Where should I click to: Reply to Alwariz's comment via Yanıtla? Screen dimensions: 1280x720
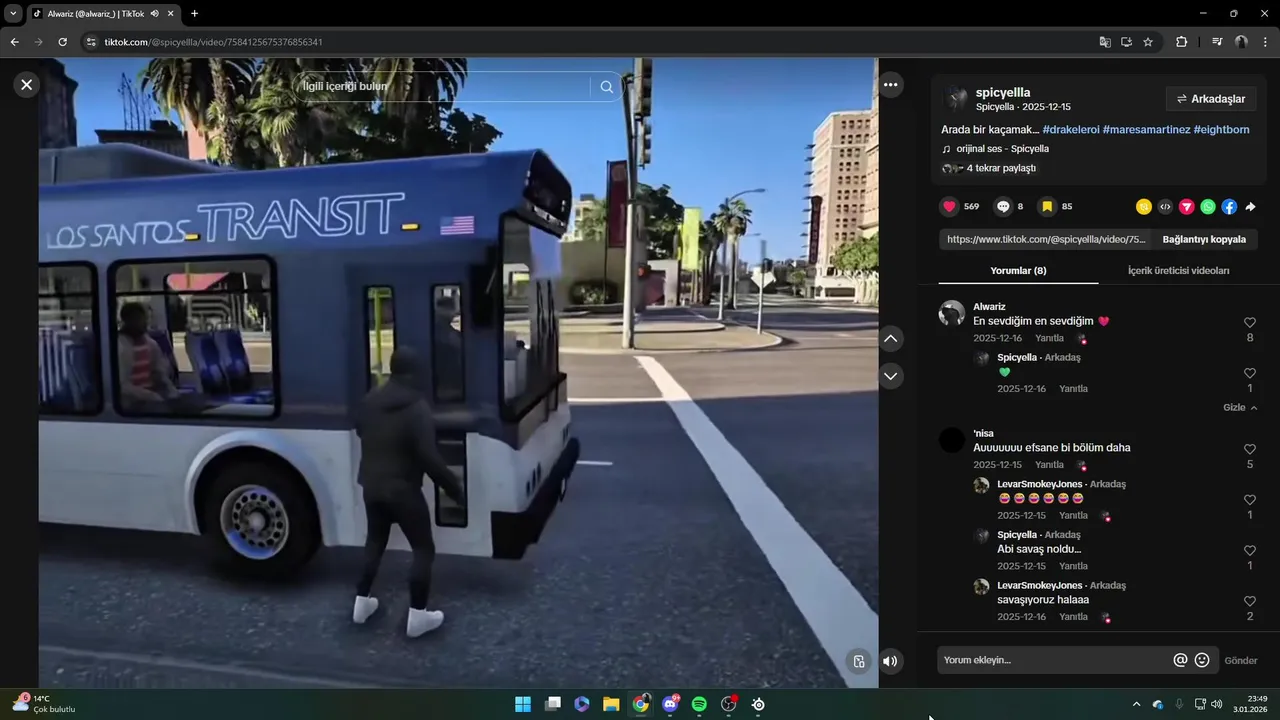[1049, 339]
